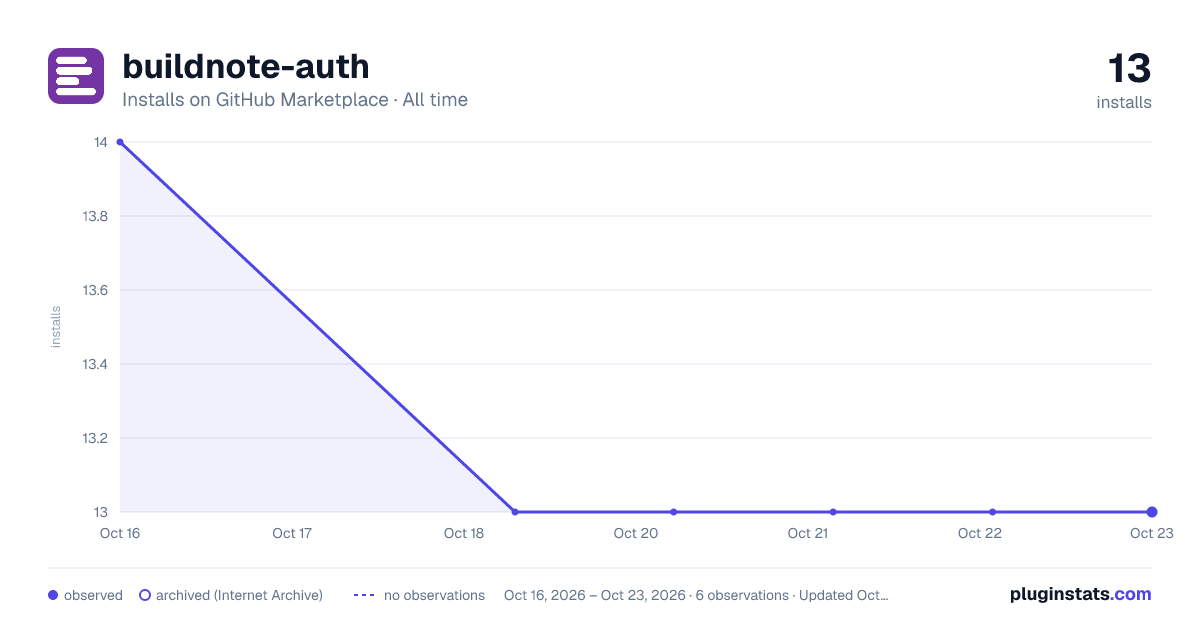Click the subtitle 'Installs on GitHub Marketplace · All time'
Image resolution: width=1200 pixels, height=630 pixels.
click(295, 100)
